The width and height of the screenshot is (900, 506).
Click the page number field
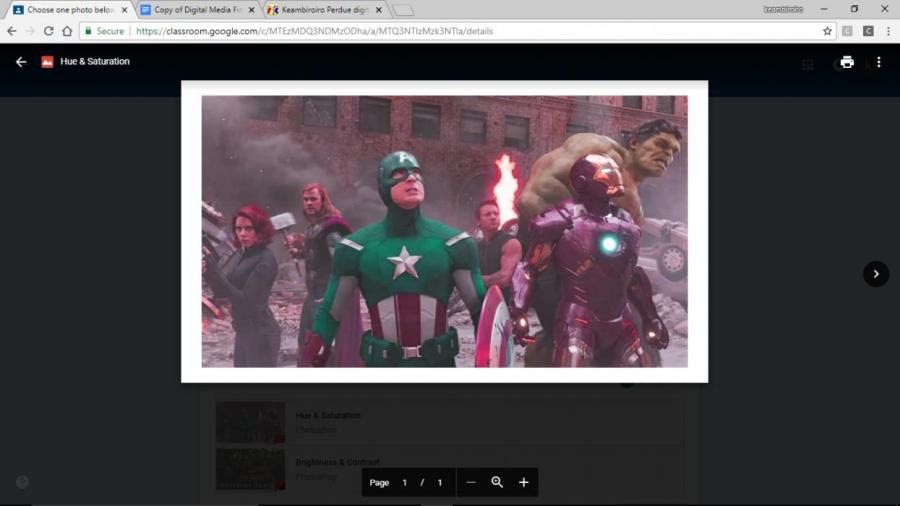[405, 482]
